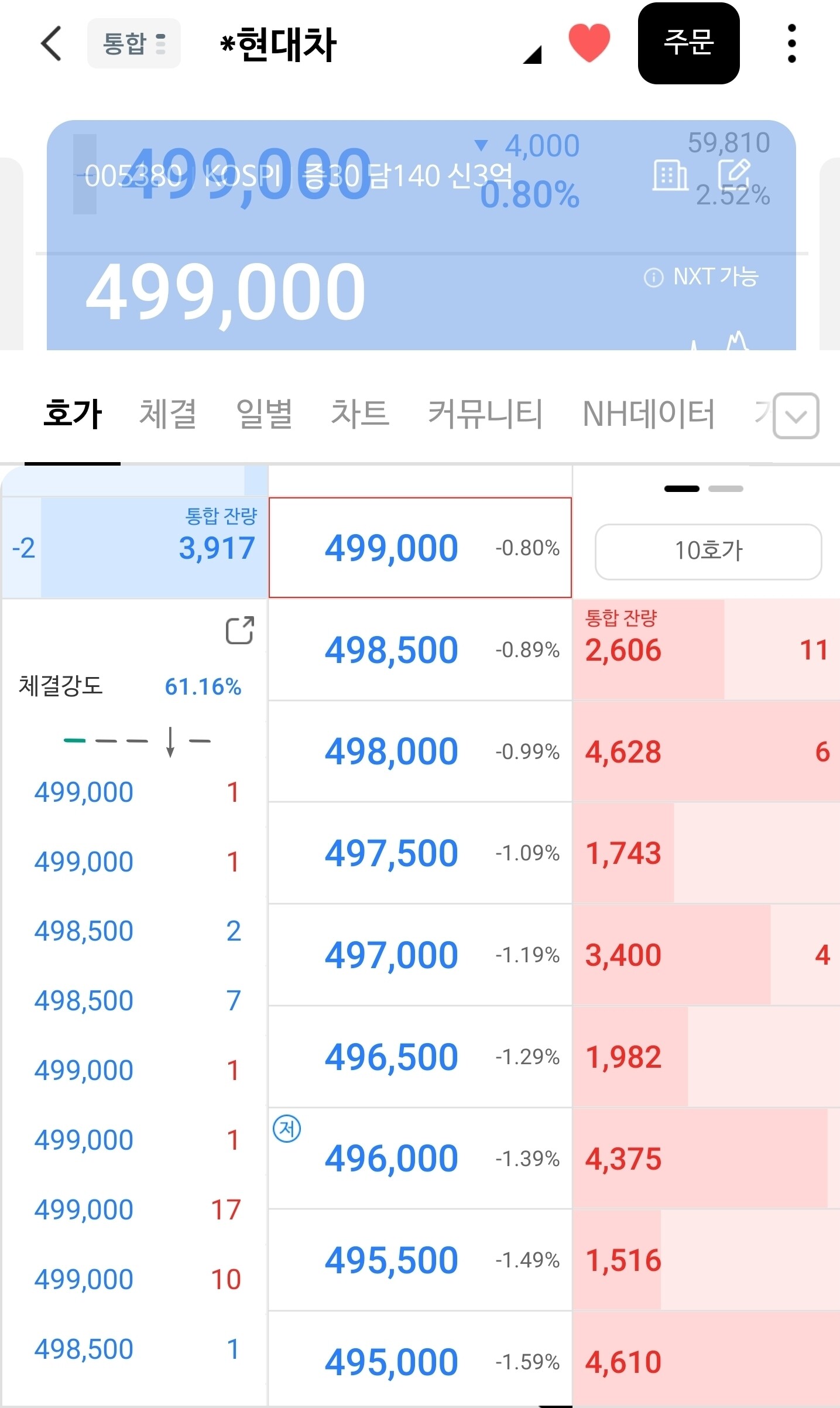Open the three-dot more options menu
This screenshot has width=840, height=1408.
pyautogui.click(x=792, y=43)
